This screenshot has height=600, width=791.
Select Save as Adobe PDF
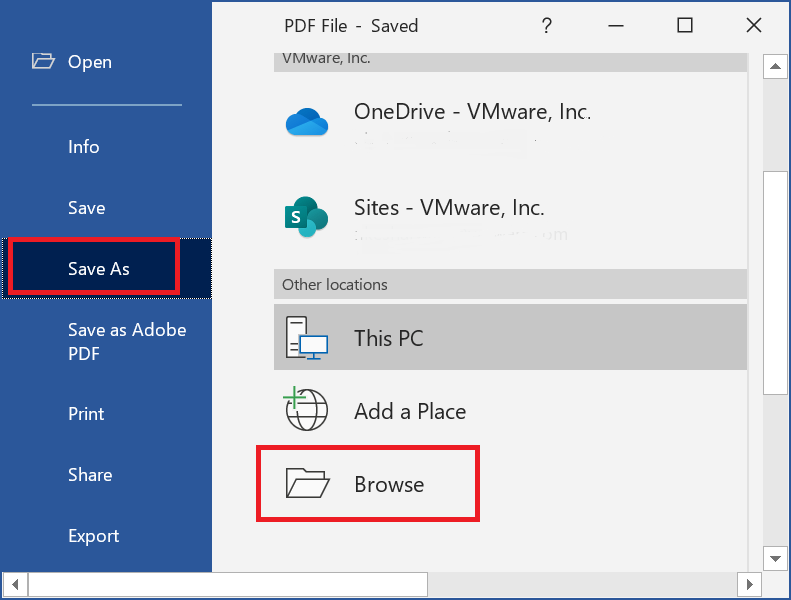(x=127, y=342)
